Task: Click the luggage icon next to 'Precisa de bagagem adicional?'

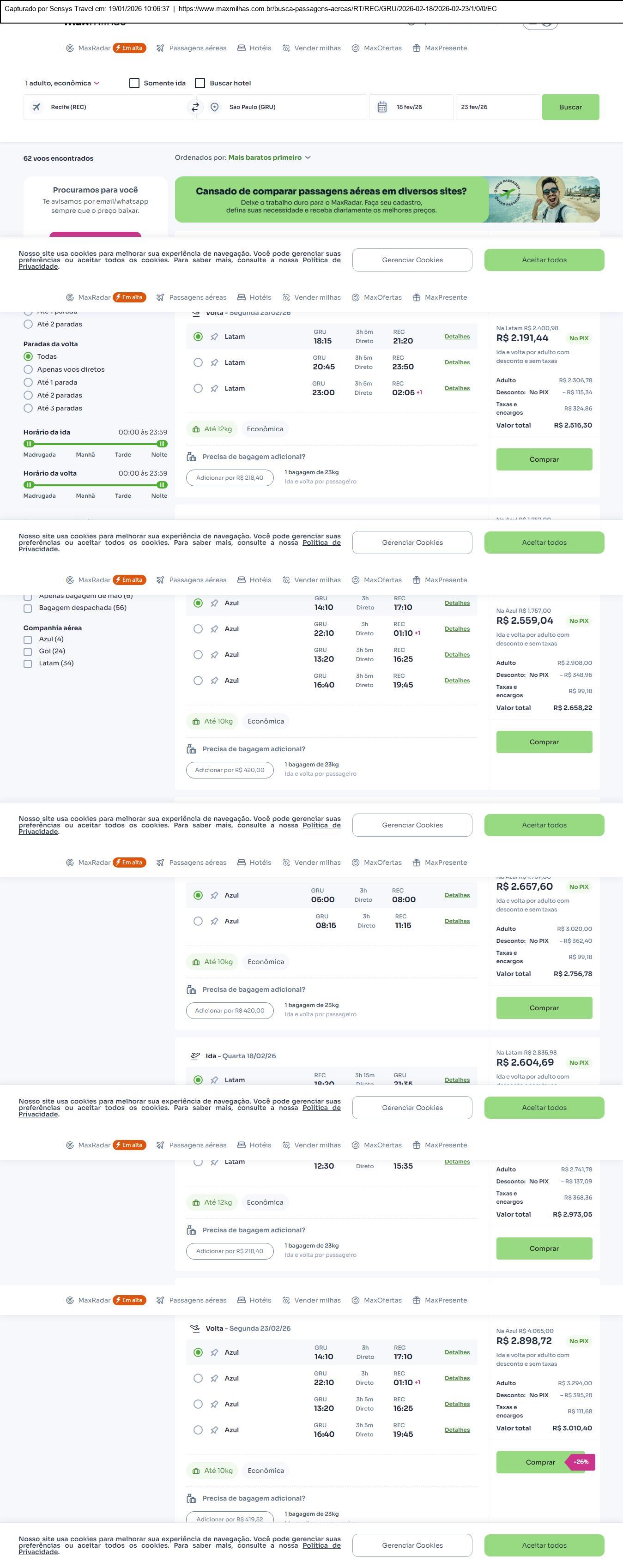Action: [x=191, y=457]
